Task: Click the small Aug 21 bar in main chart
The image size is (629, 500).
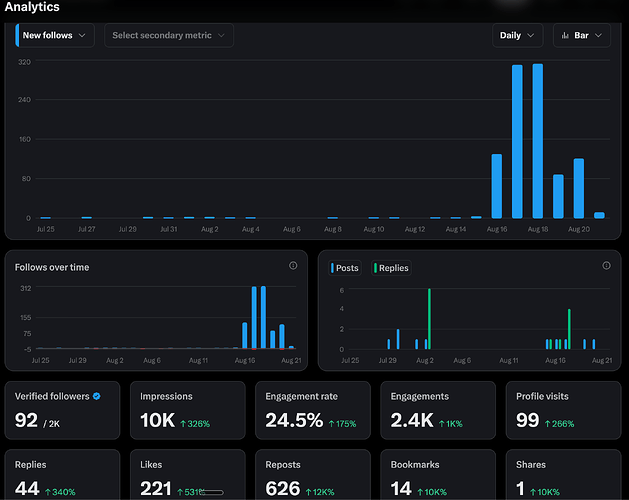Action: coord(599,215)
